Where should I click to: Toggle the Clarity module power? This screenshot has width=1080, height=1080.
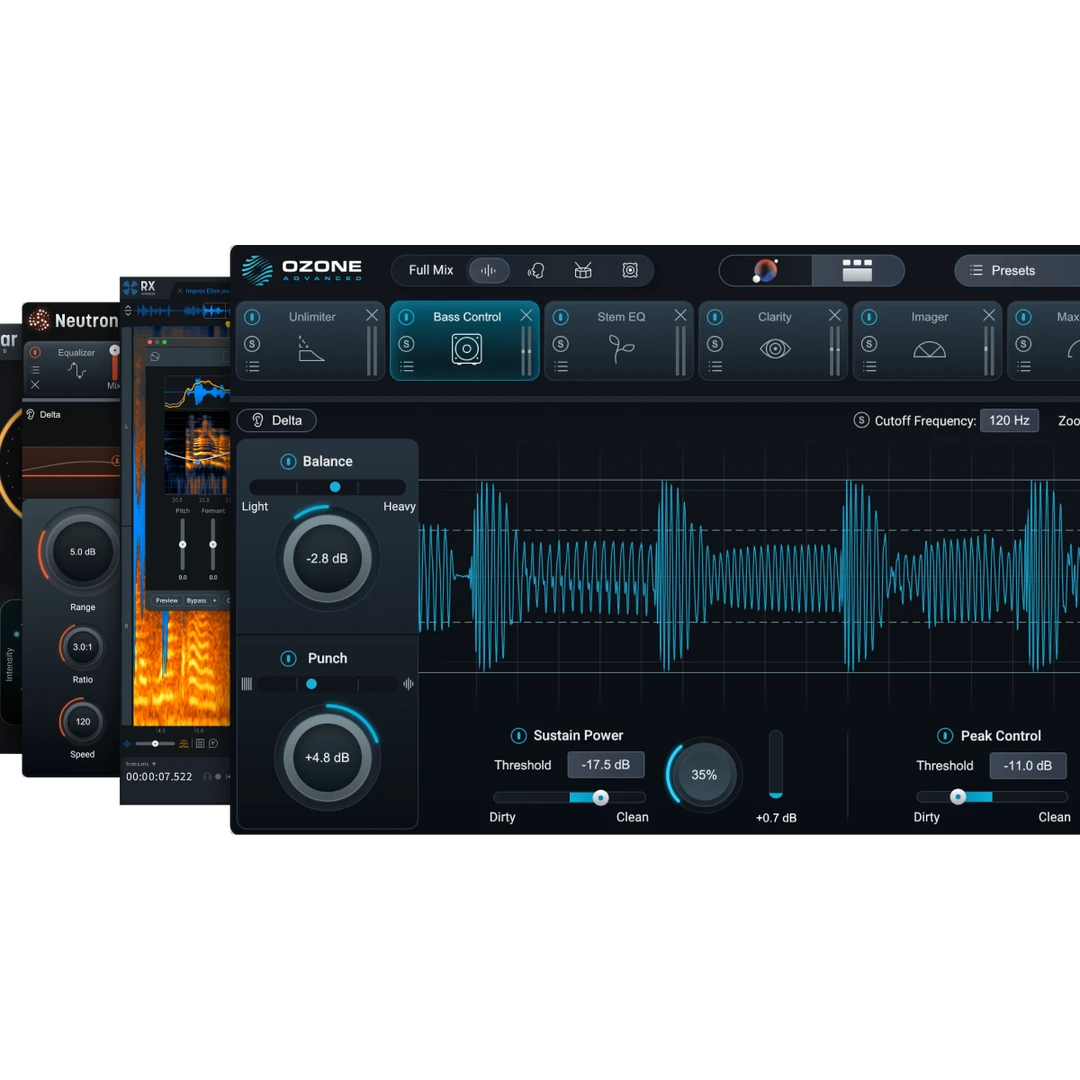pos(715,317)
